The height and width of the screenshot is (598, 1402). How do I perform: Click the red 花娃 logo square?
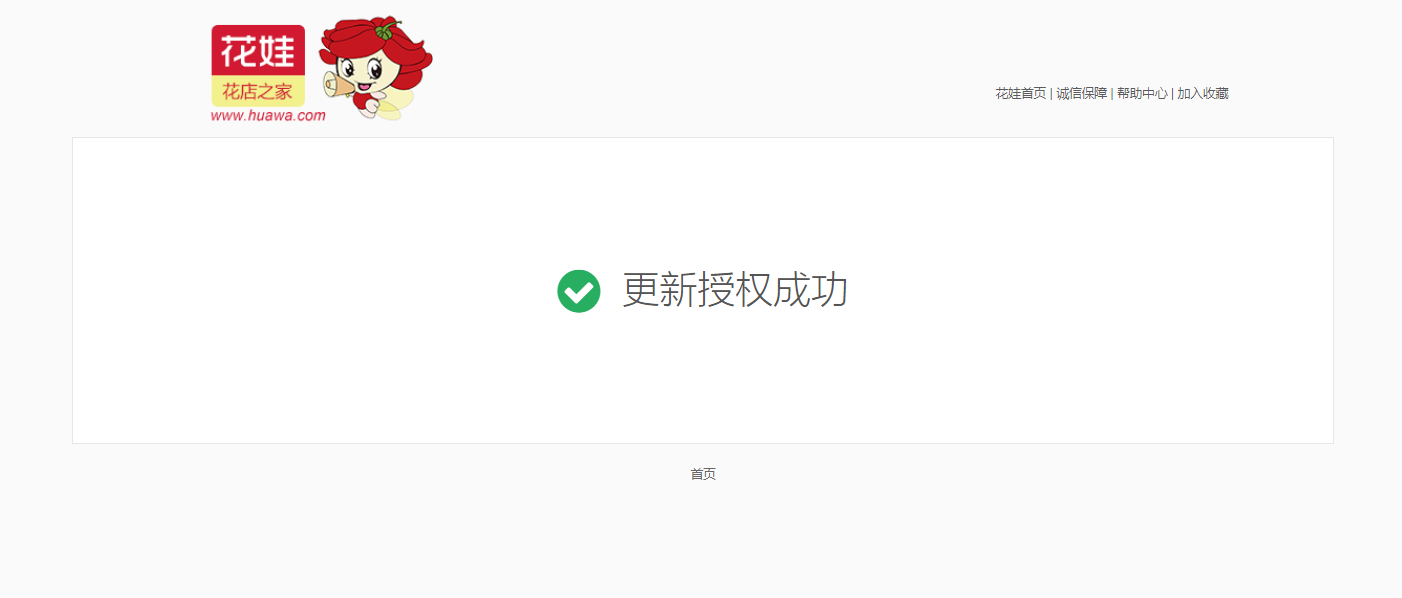click(258, 51)
